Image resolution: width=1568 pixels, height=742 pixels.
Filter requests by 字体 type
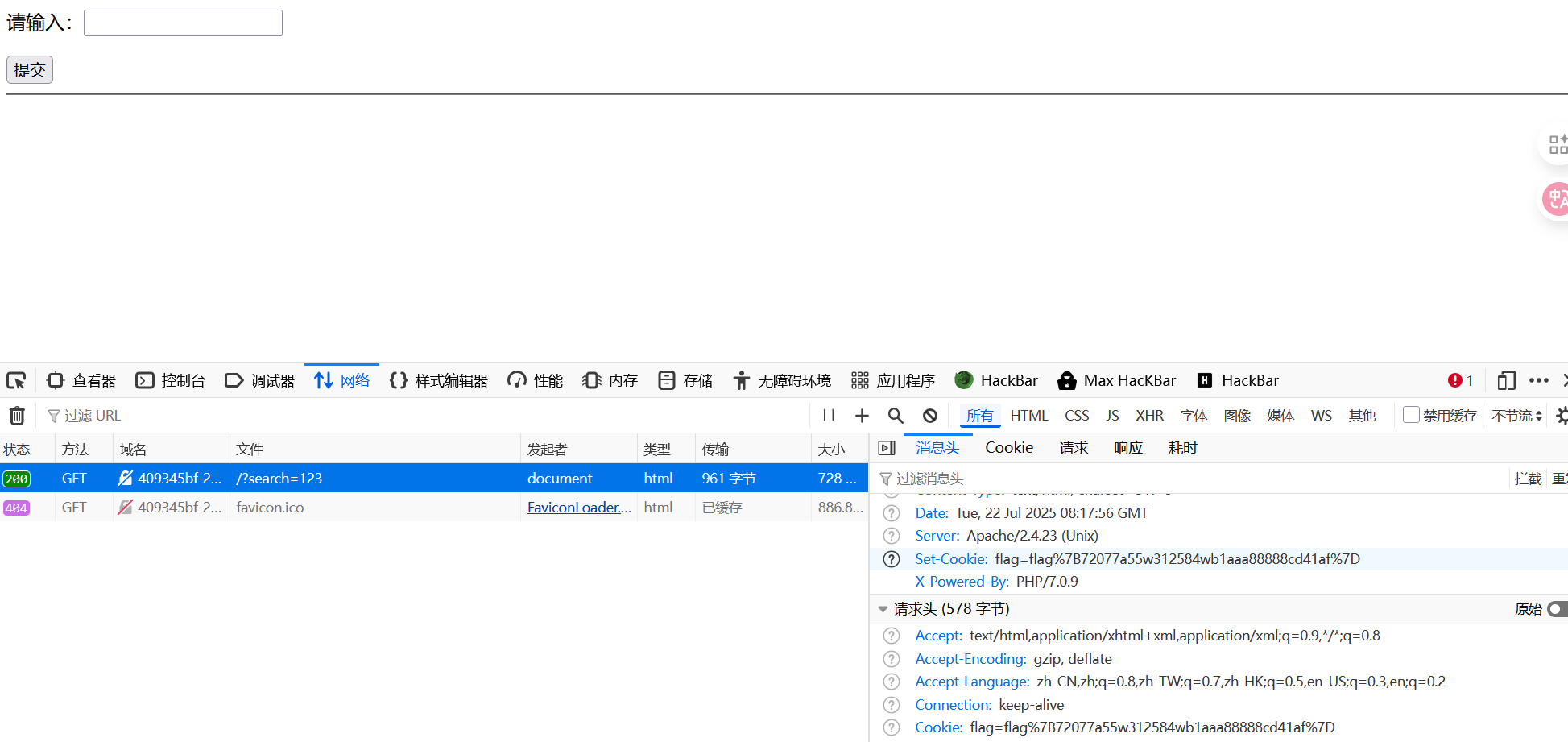1194,416
